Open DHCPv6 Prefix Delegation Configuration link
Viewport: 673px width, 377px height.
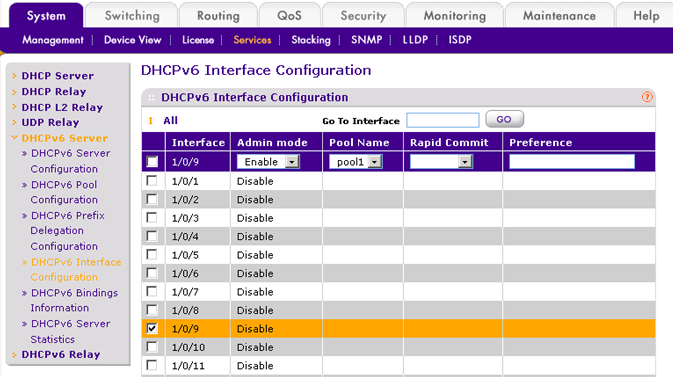tap(67, 231)
